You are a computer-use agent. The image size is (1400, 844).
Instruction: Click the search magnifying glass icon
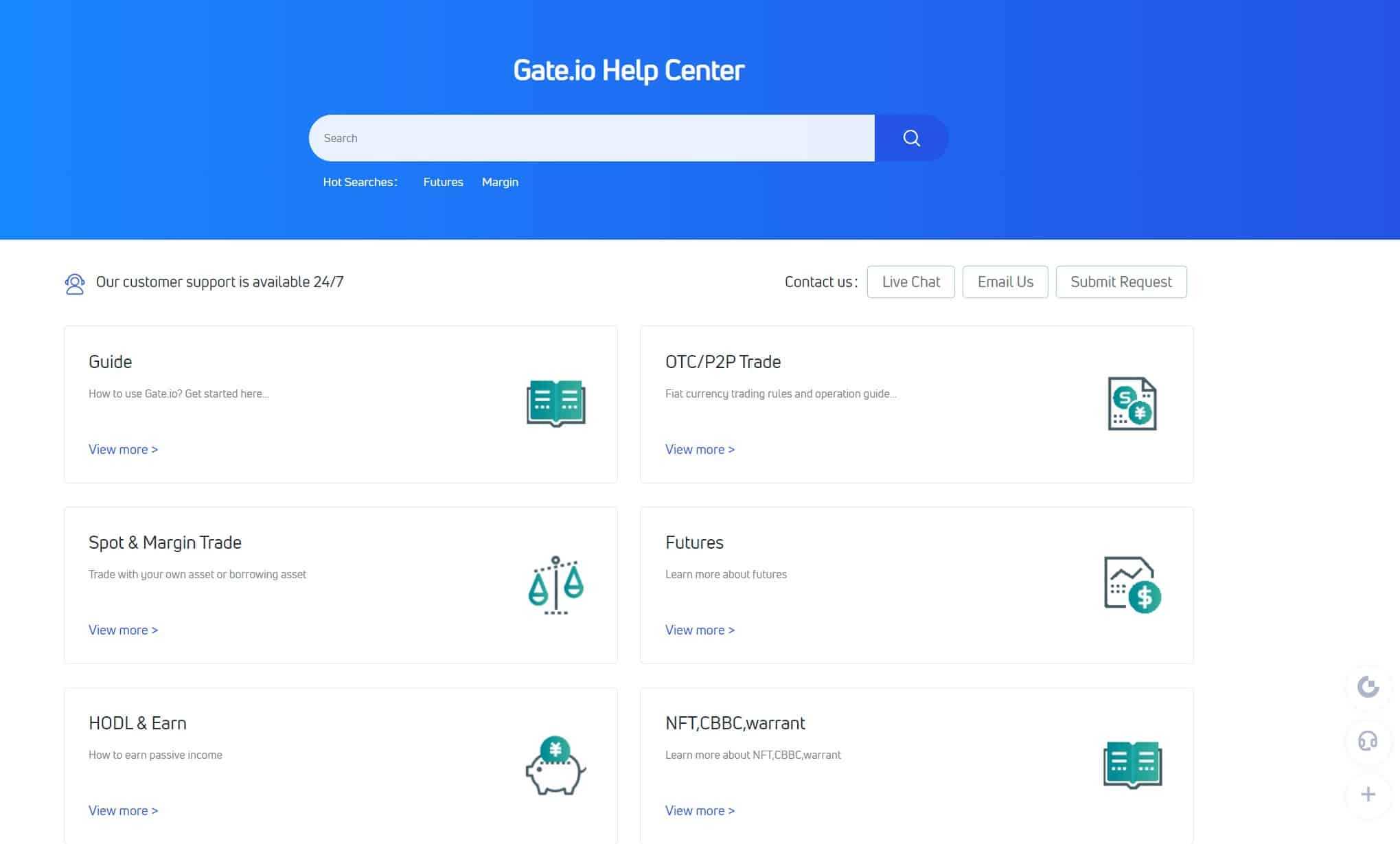(x=911, y=138)
